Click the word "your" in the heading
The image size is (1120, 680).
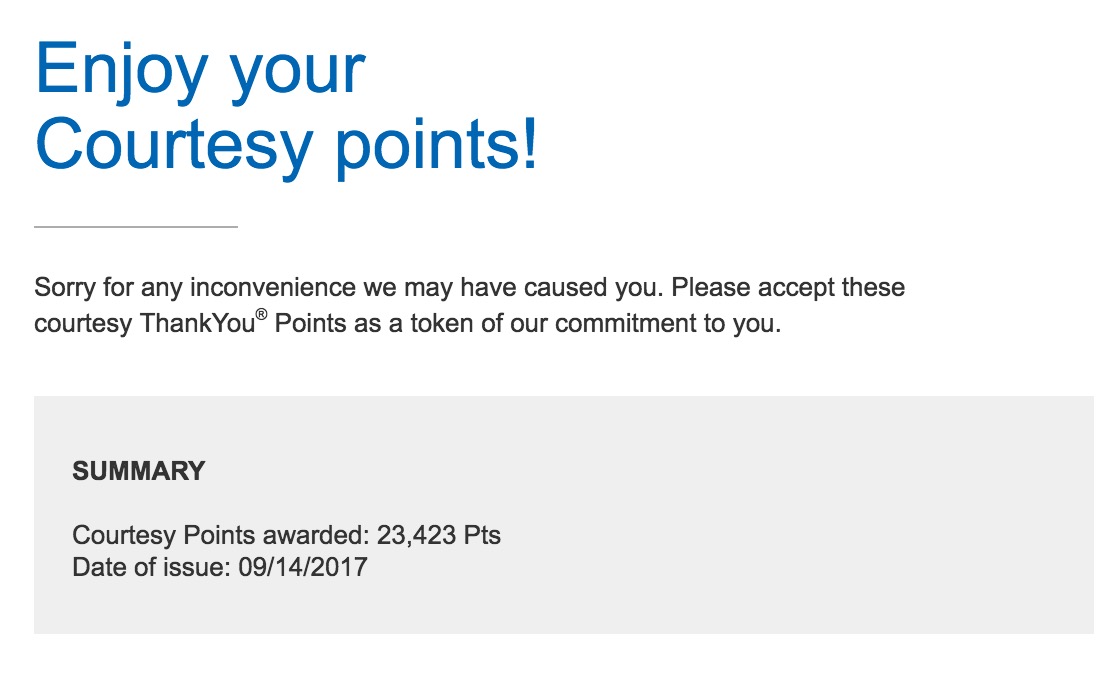(298, 75)
